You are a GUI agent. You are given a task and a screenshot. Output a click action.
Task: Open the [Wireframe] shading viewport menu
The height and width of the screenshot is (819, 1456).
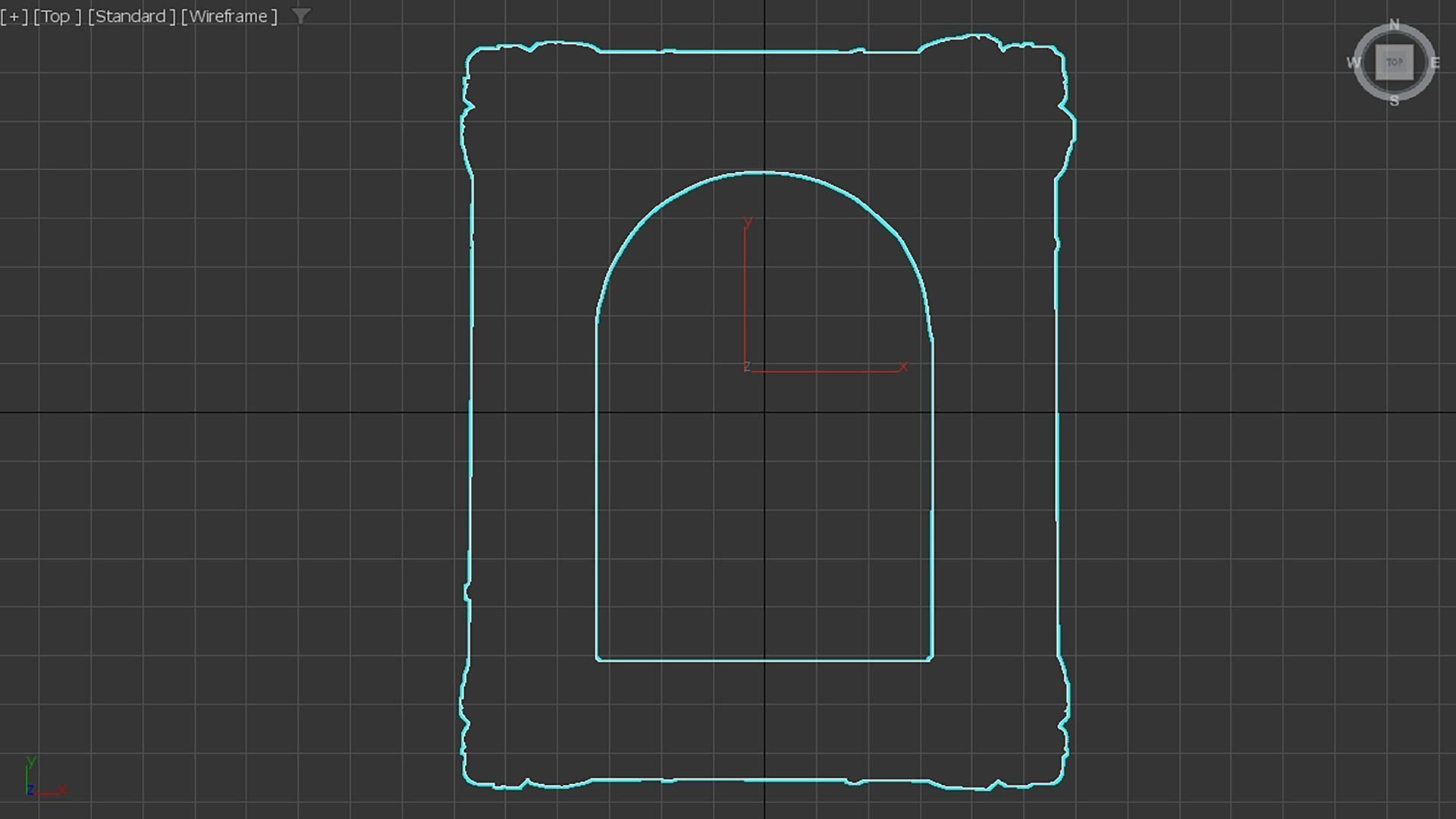(x=229, y=16)
